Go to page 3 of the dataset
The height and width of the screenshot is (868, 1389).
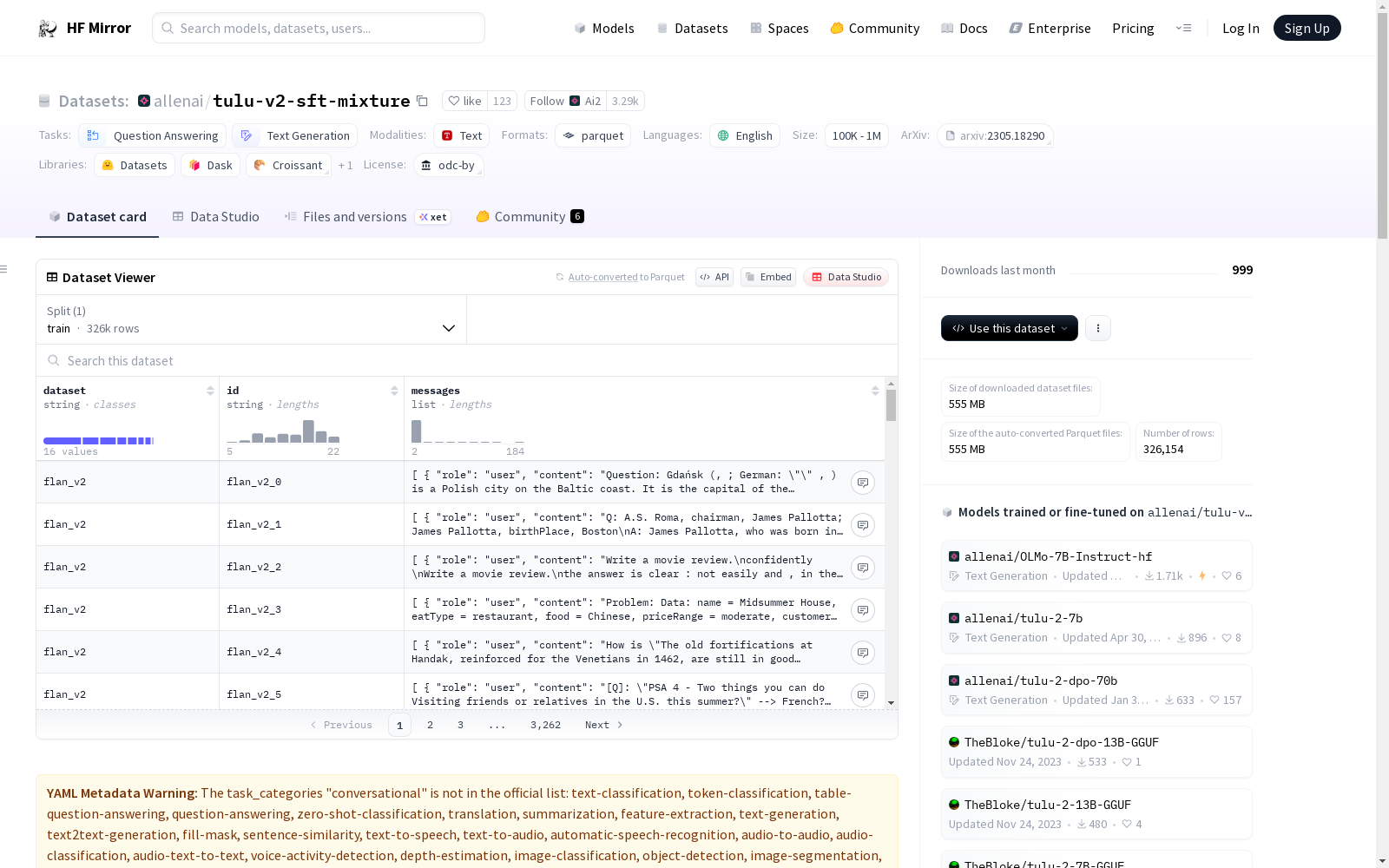460,725
